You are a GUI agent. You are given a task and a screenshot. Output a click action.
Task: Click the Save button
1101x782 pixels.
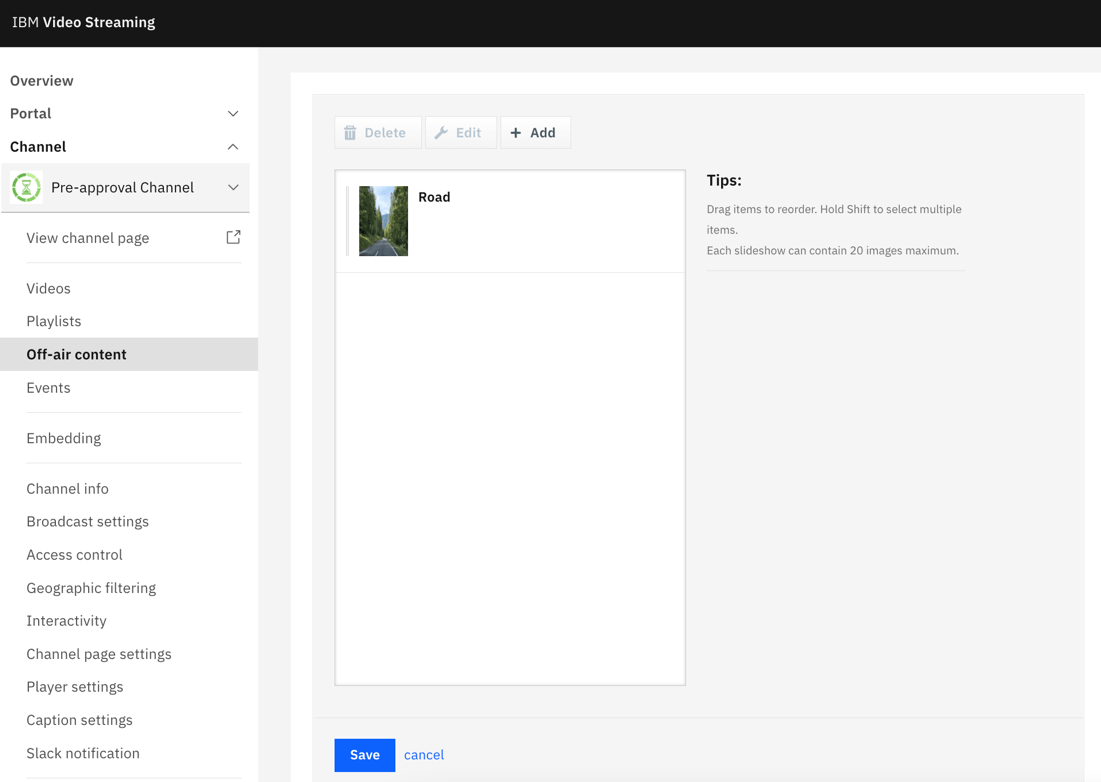click(364, 755)
